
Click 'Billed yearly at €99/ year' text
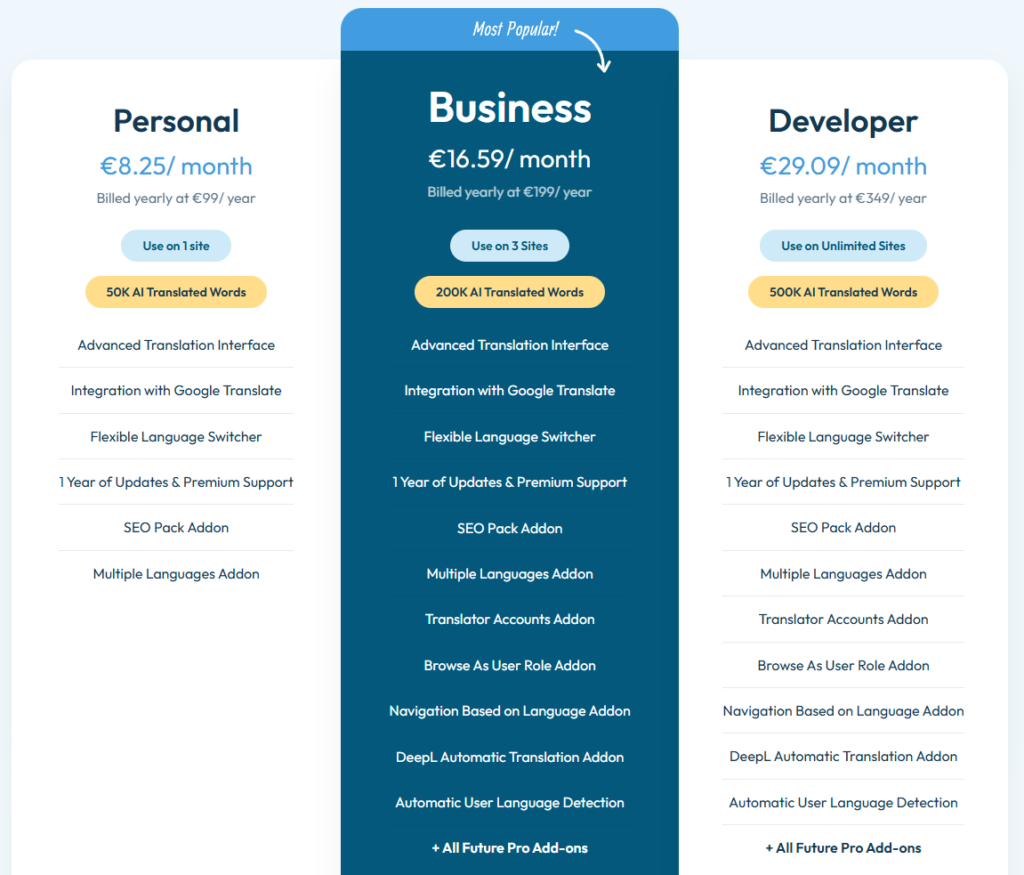coord(176,199)
